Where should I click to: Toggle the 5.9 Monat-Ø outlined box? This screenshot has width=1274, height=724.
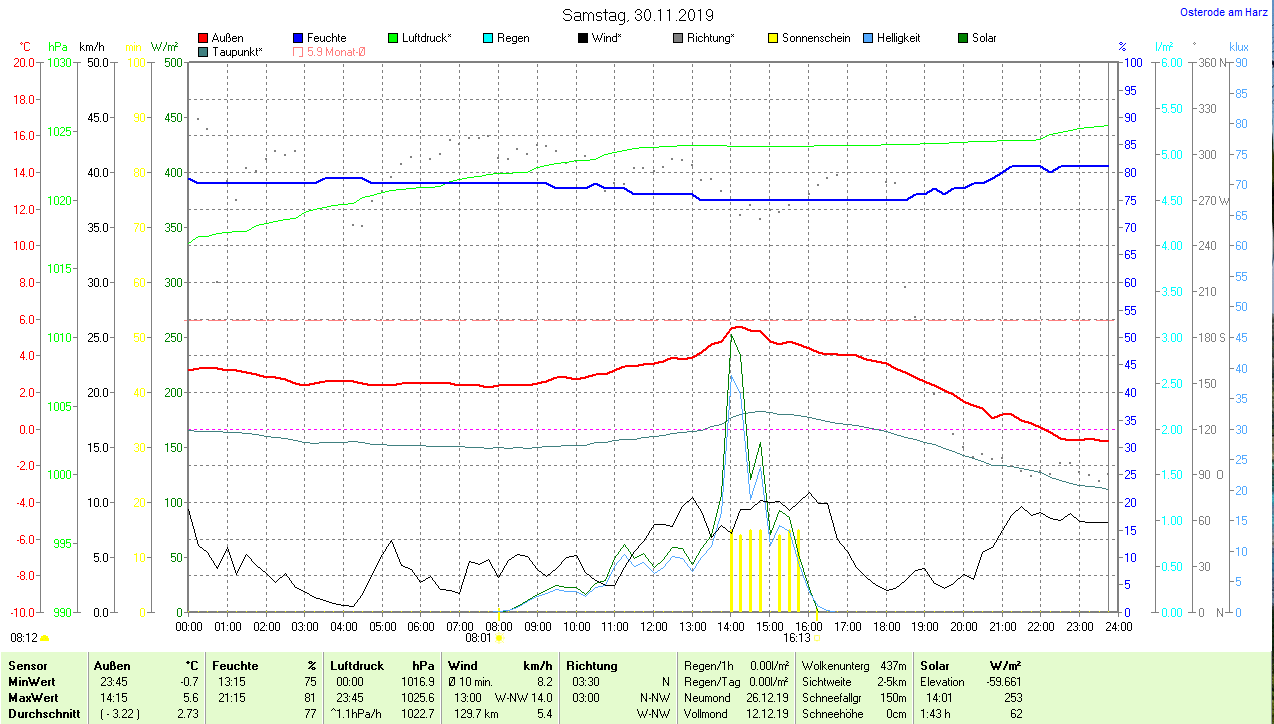click(x=298, y=51)
